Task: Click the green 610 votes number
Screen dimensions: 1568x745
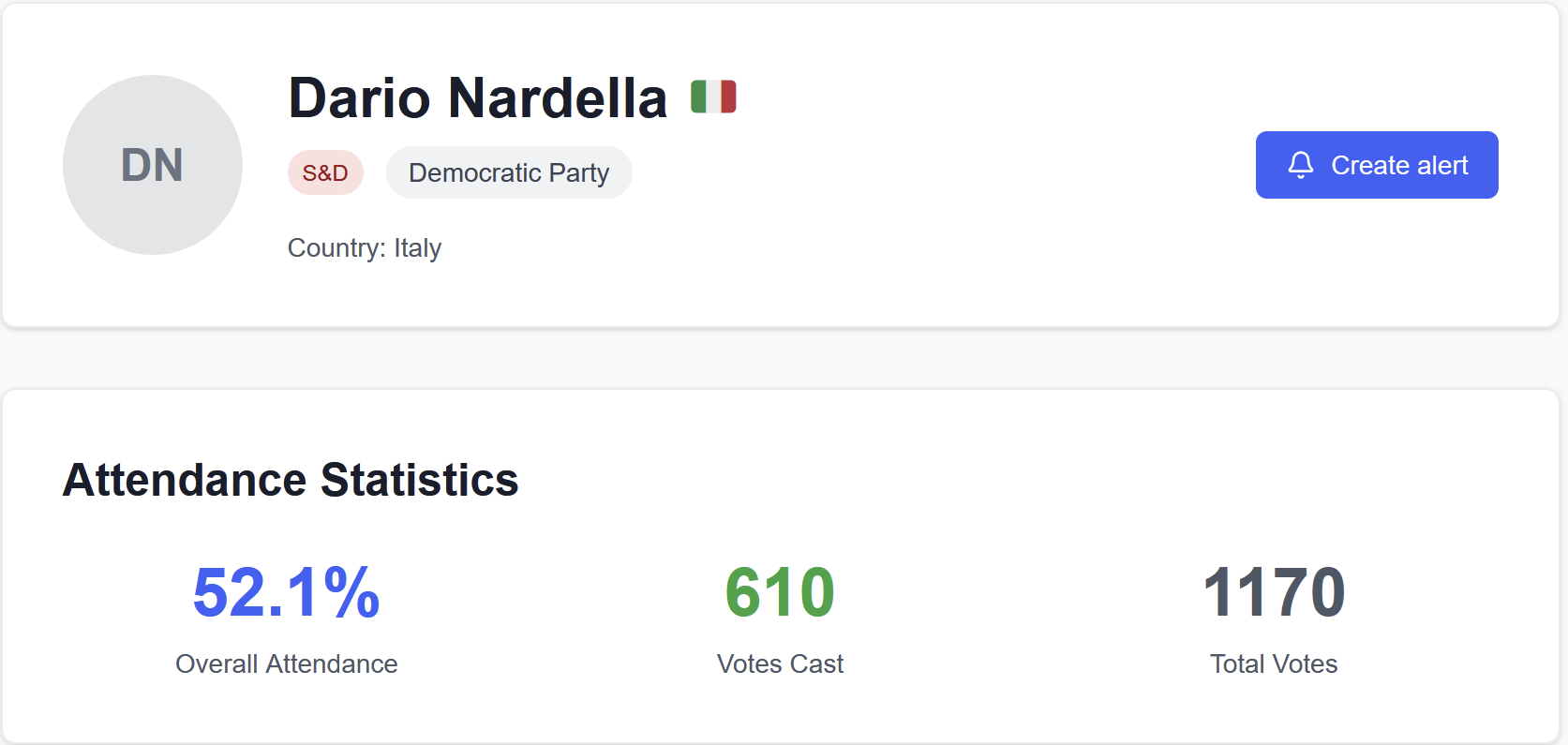Action: tap(780, 592)
